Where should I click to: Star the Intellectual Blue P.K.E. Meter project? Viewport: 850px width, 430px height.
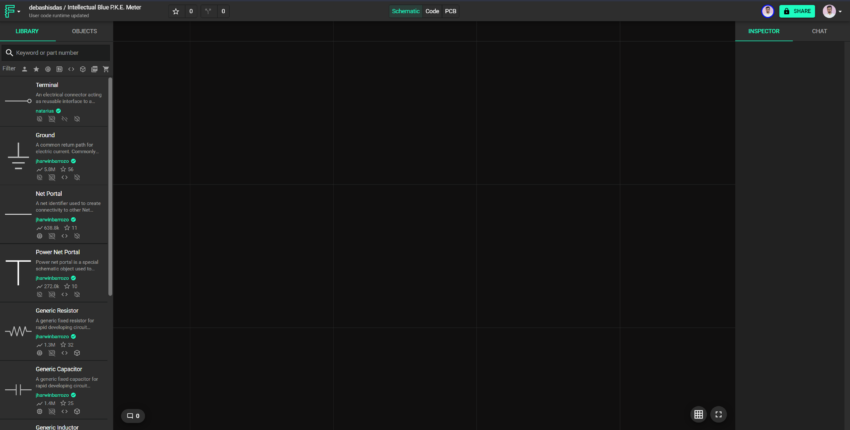point(176,11)
